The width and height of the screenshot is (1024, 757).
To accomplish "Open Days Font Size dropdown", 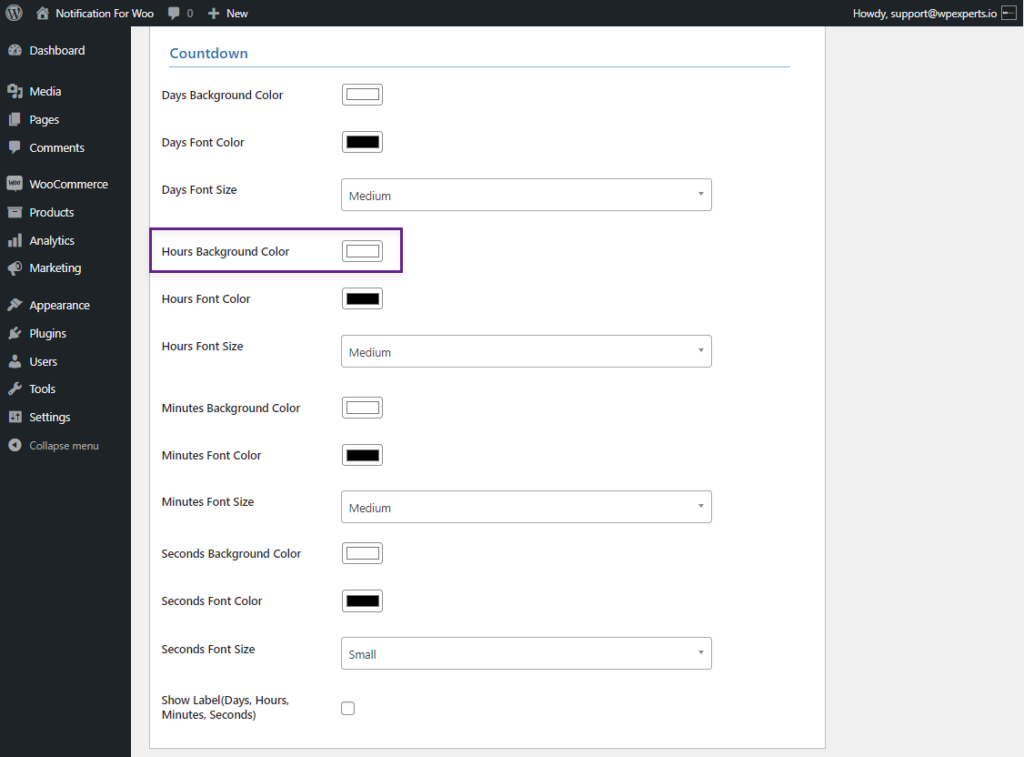I will (x=526, y=195).
